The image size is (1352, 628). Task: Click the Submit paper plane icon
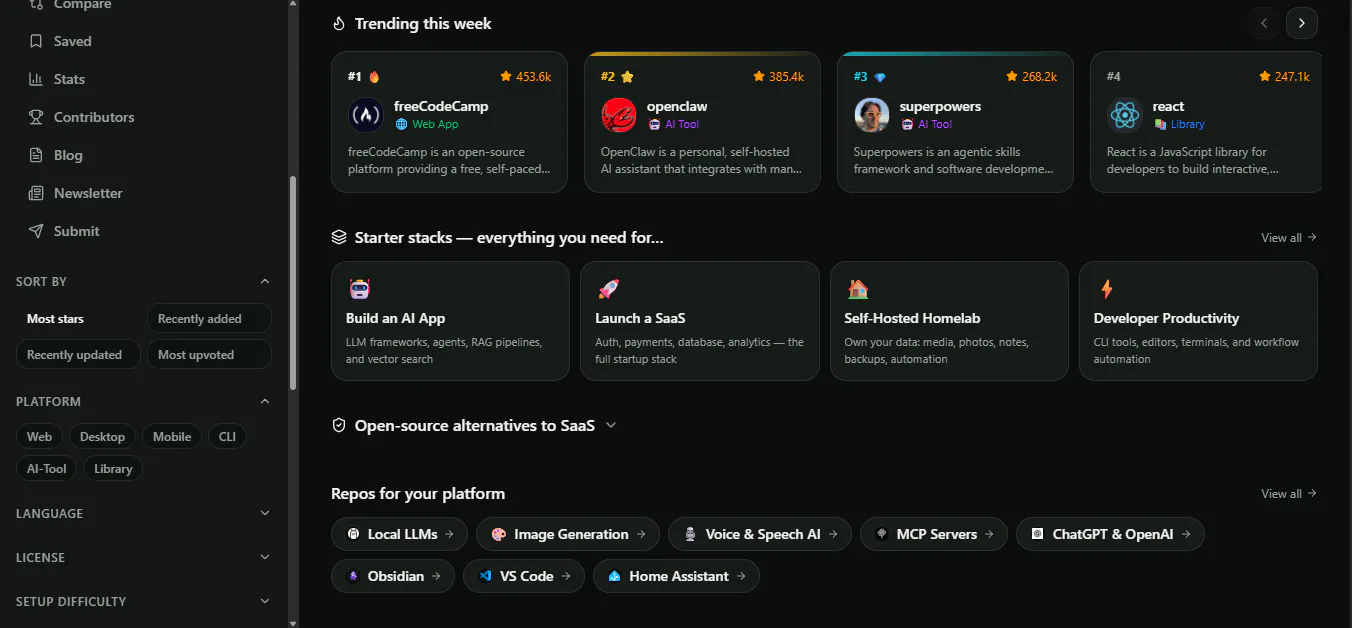coord(36,231)
